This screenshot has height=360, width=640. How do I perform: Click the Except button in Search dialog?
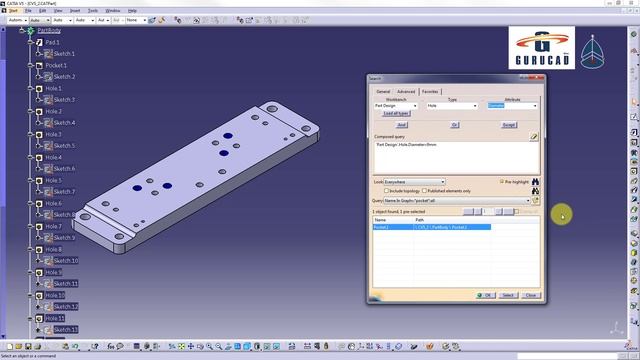pos(509,125)
